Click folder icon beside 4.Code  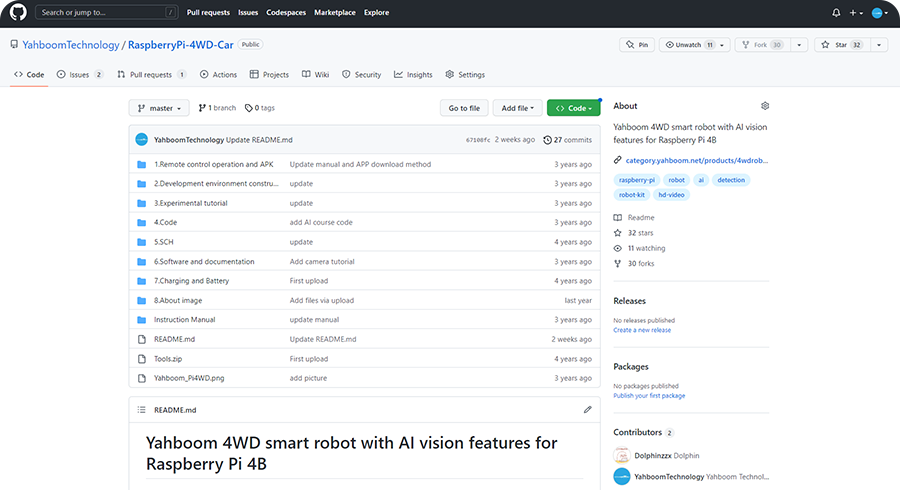(x=142, y=223)
